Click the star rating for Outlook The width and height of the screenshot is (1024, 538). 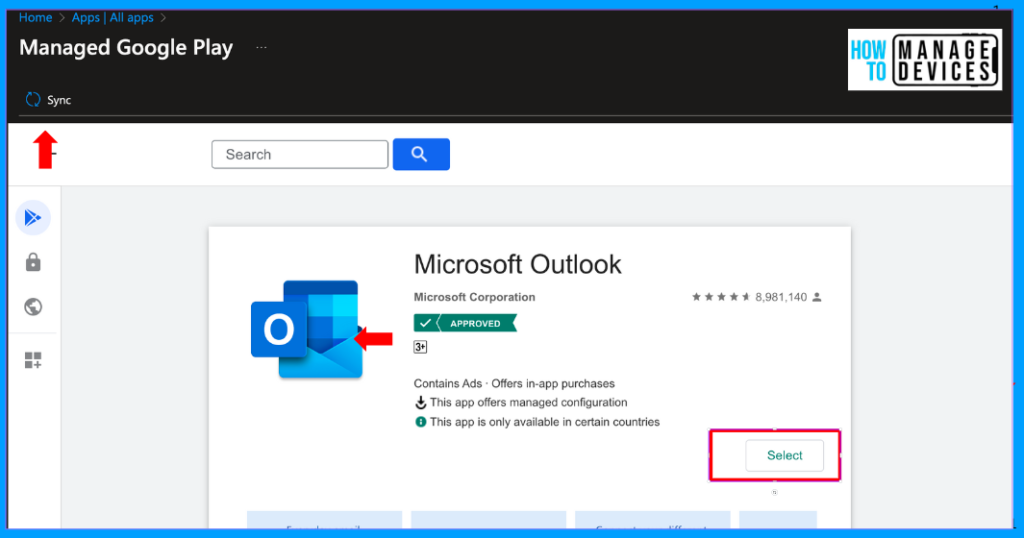[721, 297]
